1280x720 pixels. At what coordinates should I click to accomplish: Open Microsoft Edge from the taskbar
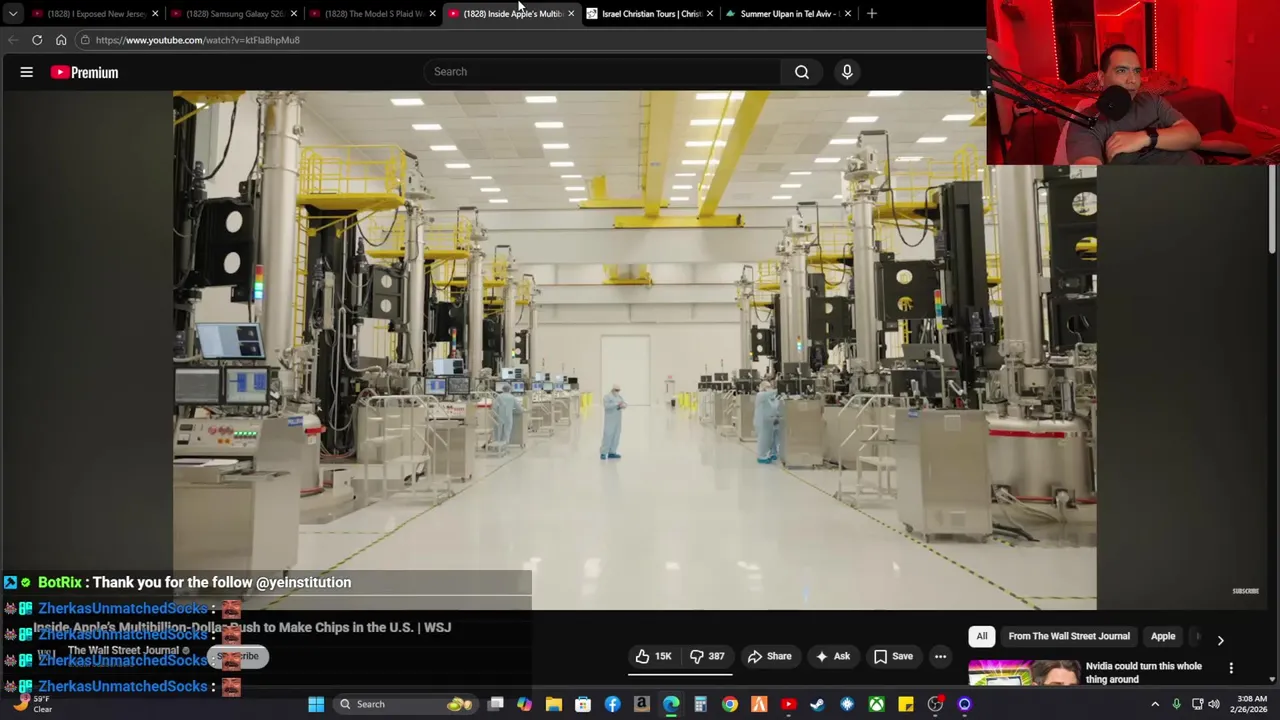click(x=671, y=704)
